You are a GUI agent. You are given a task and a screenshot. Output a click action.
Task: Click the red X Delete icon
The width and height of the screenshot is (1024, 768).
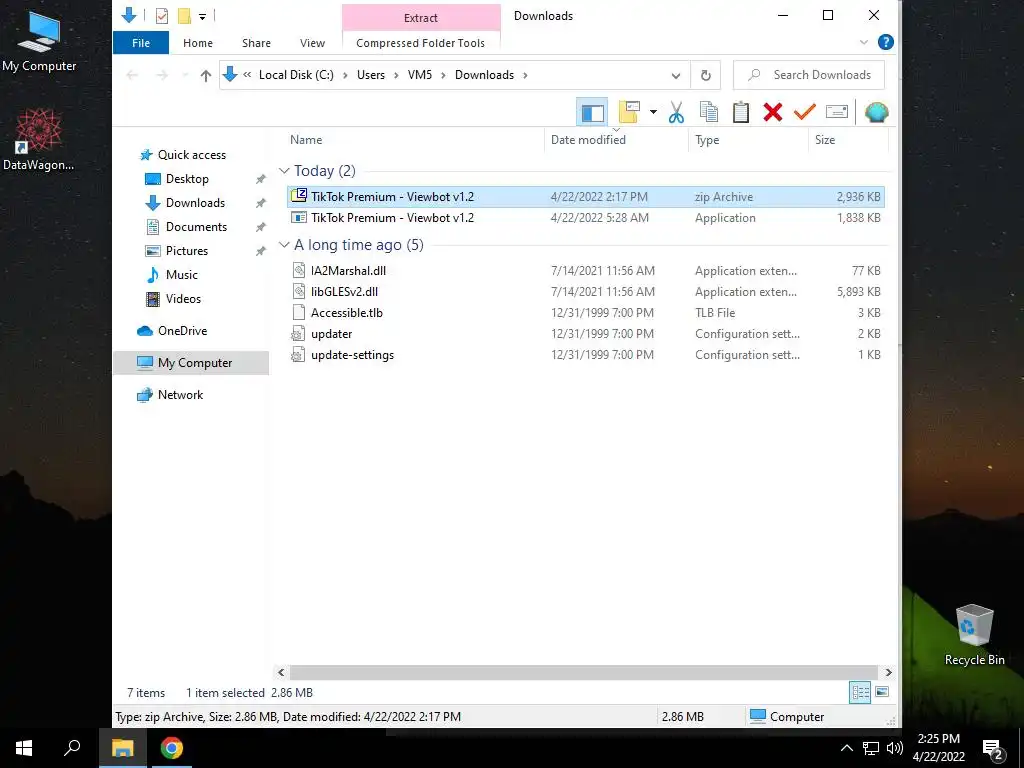pos(773,112)
